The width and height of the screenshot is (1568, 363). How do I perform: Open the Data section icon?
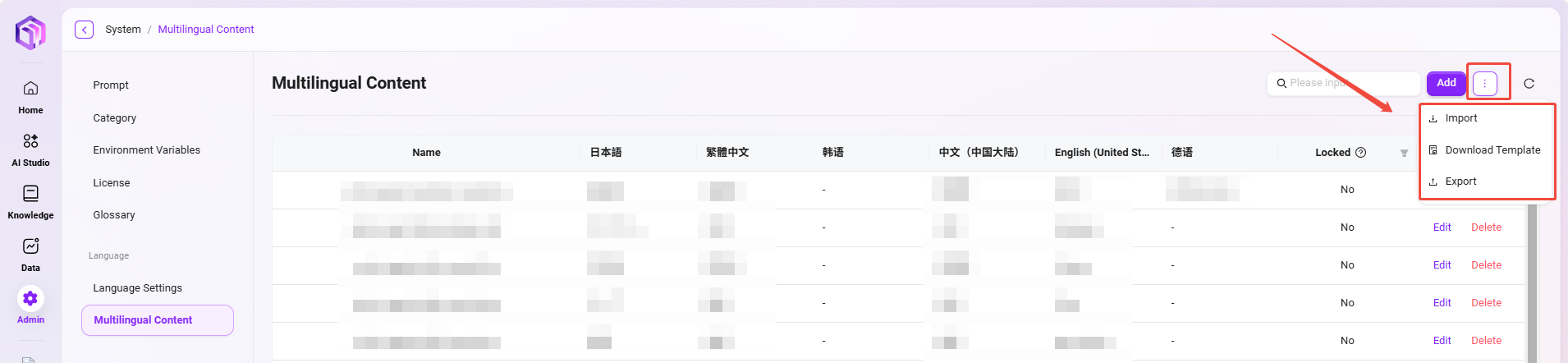[x=30, y=246]
